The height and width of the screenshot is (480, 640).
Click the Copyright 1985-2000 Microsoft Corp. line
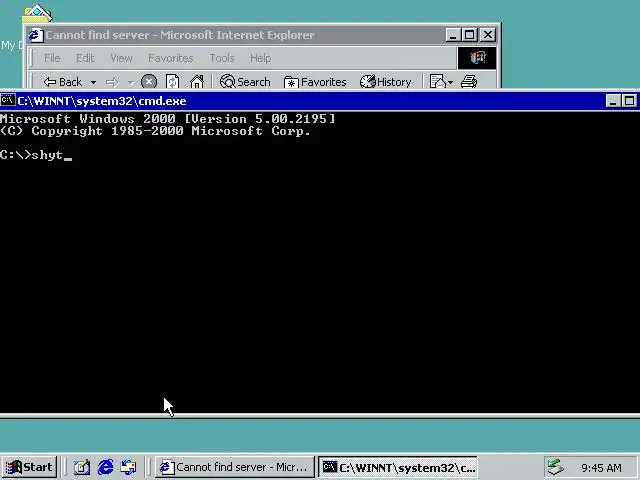[155, 131]
